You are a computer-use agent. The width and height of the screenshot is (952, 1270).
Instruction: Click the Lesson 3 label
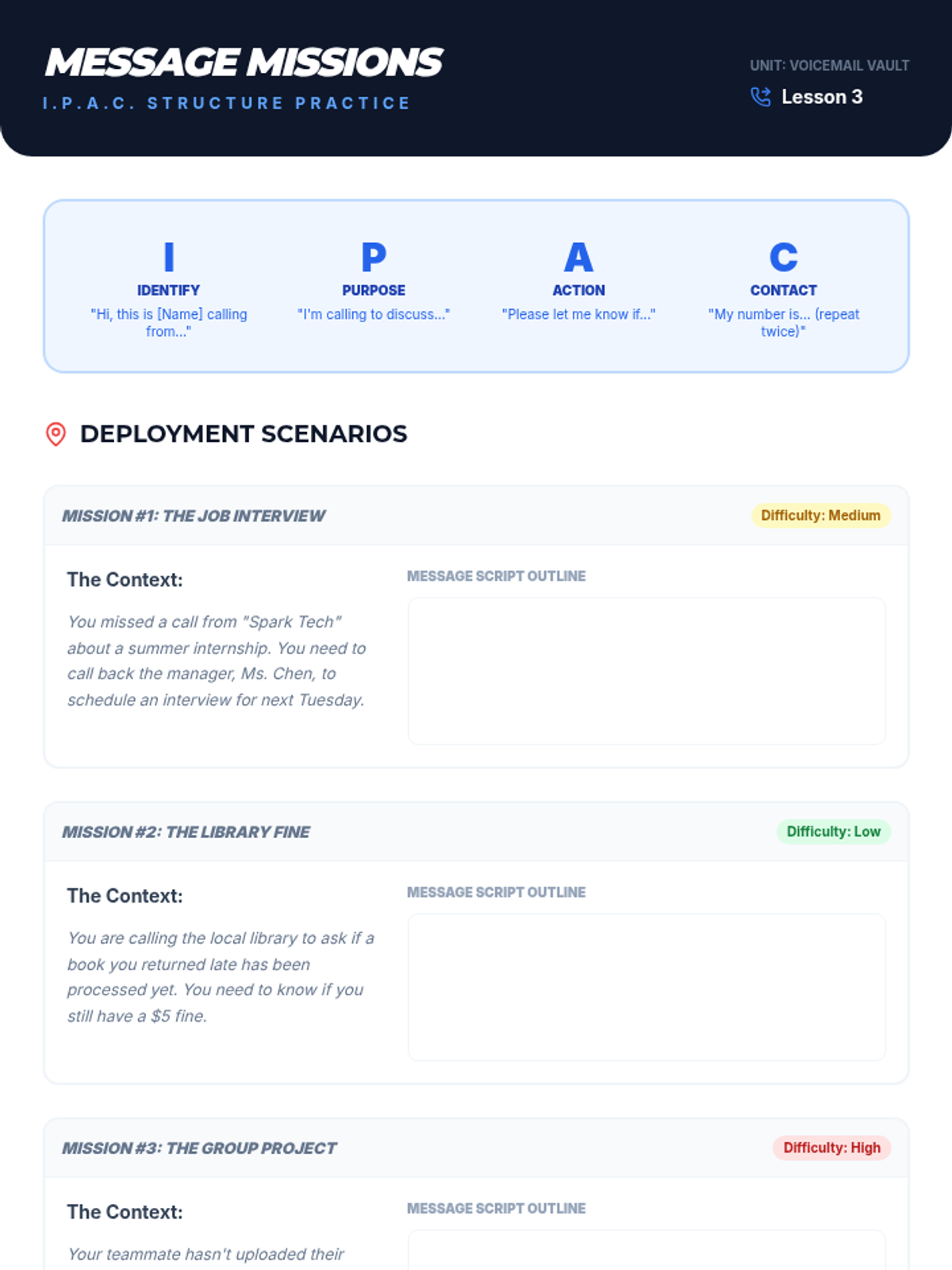(822, 97)
